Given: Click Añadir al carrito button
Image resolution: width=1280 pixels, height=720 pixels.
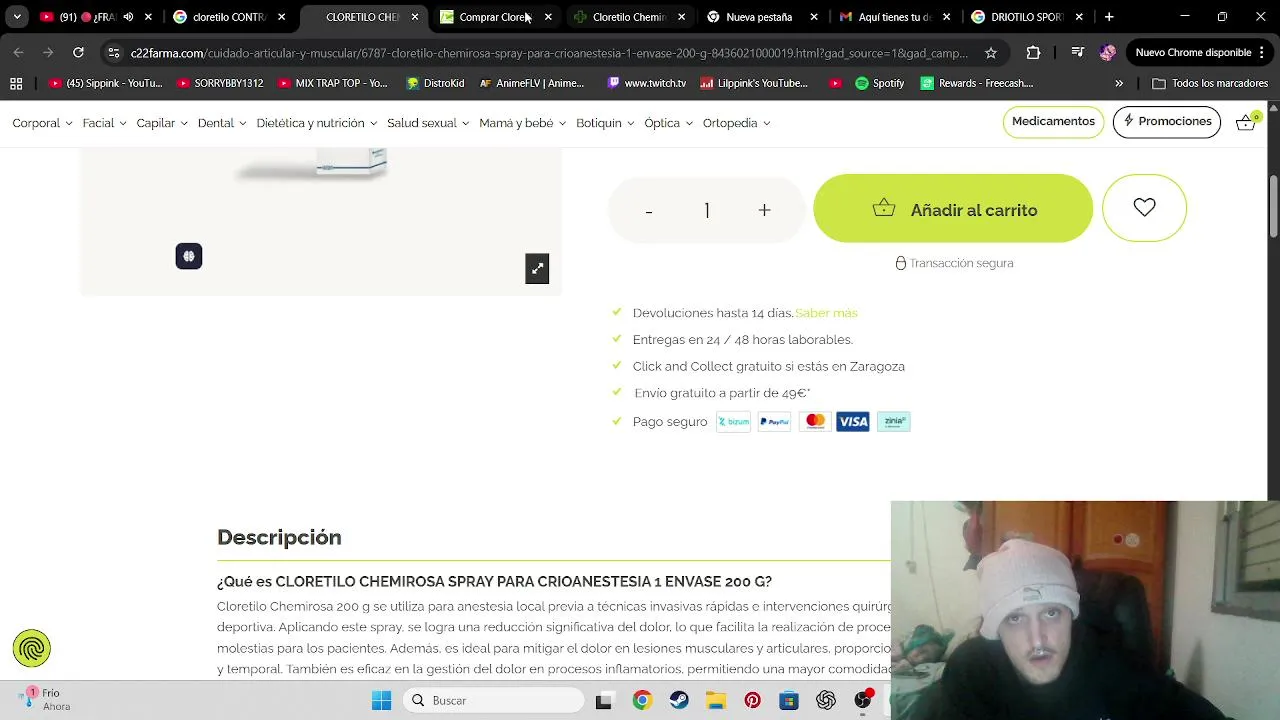Looking at the screenshot, I should point(953,208).
